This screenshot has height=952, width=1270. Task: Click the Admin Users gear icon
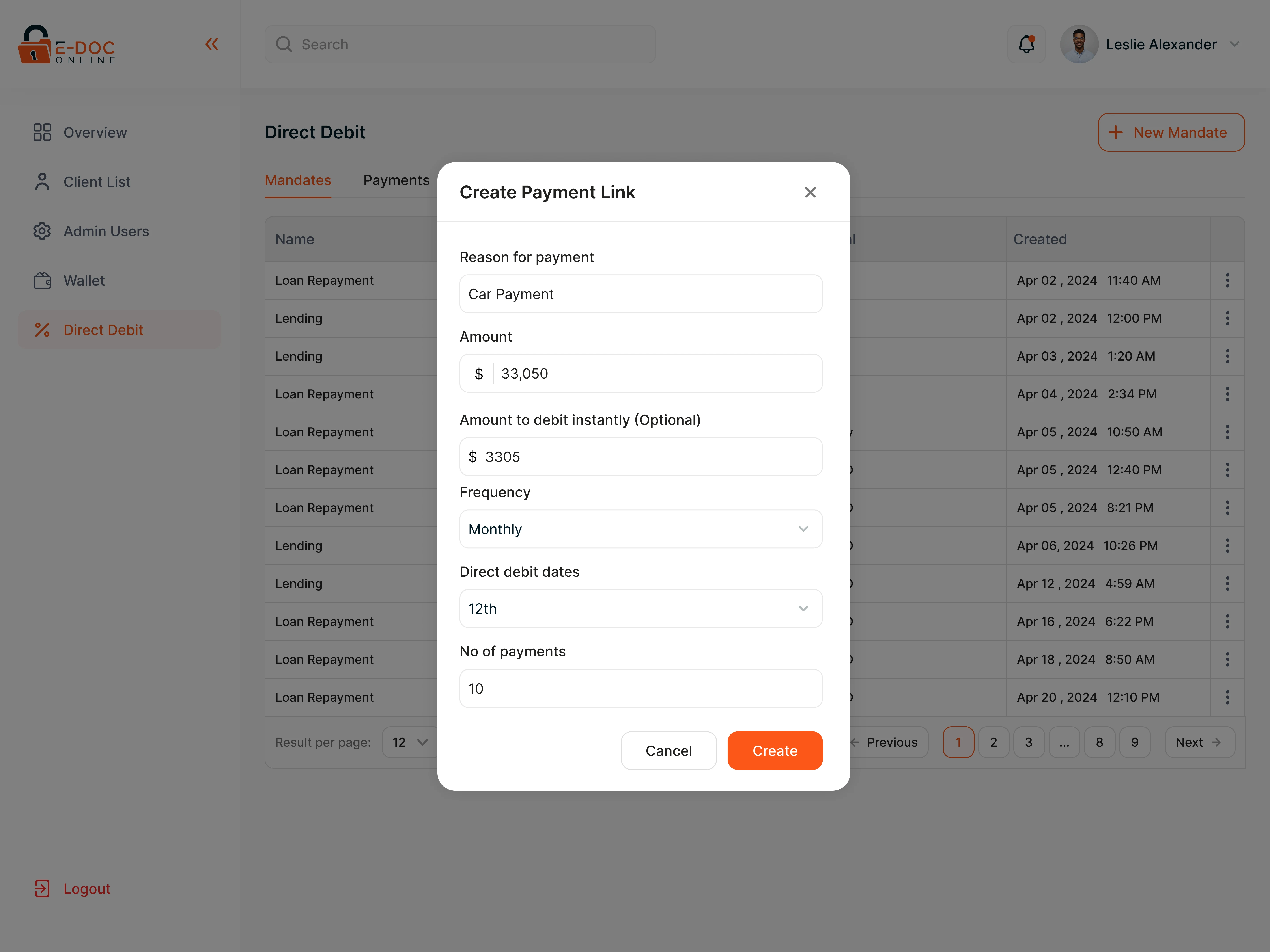point(42,231)
